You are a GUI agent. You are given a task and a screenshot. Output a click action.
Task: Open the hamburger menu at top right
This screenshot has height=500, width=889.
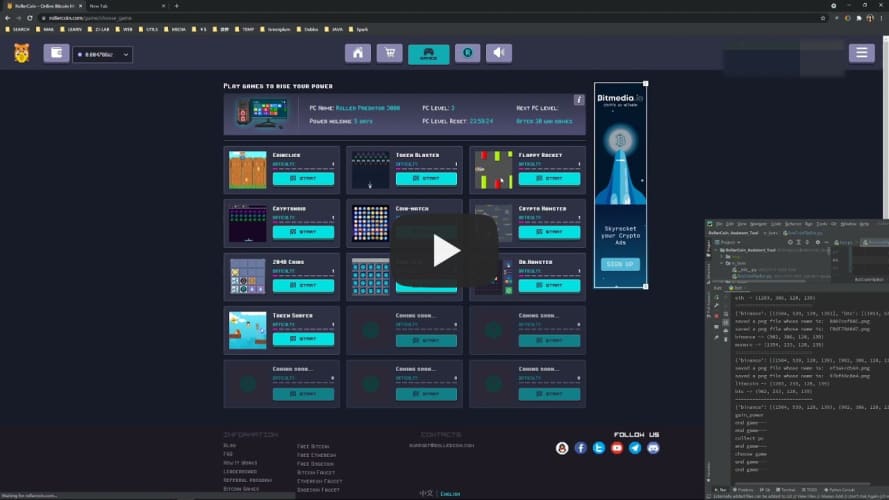click(x=861, y=53)
